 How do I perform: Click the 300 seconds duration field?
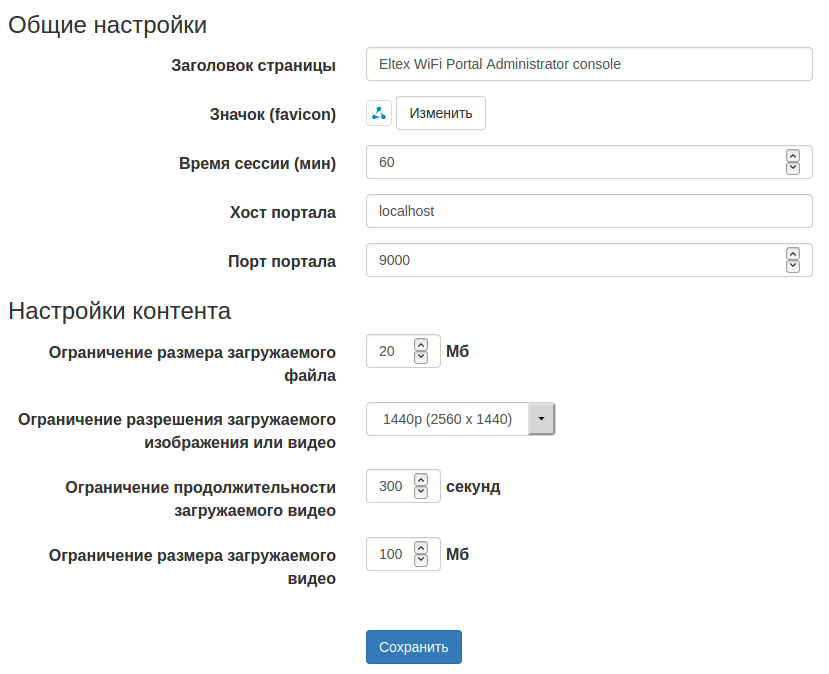tap(390, 486)
